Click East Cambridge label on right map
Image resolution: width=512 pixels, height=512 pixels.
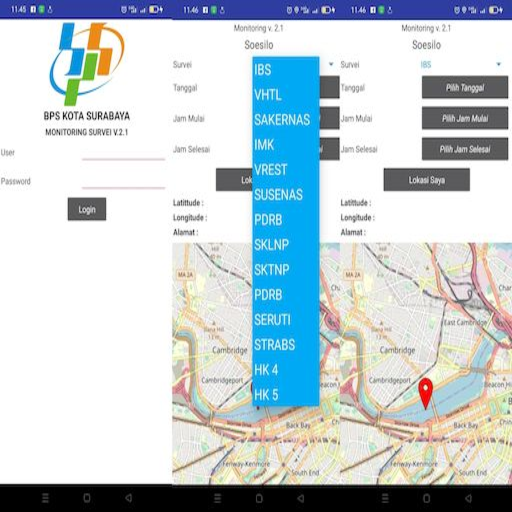pos(465,322)
